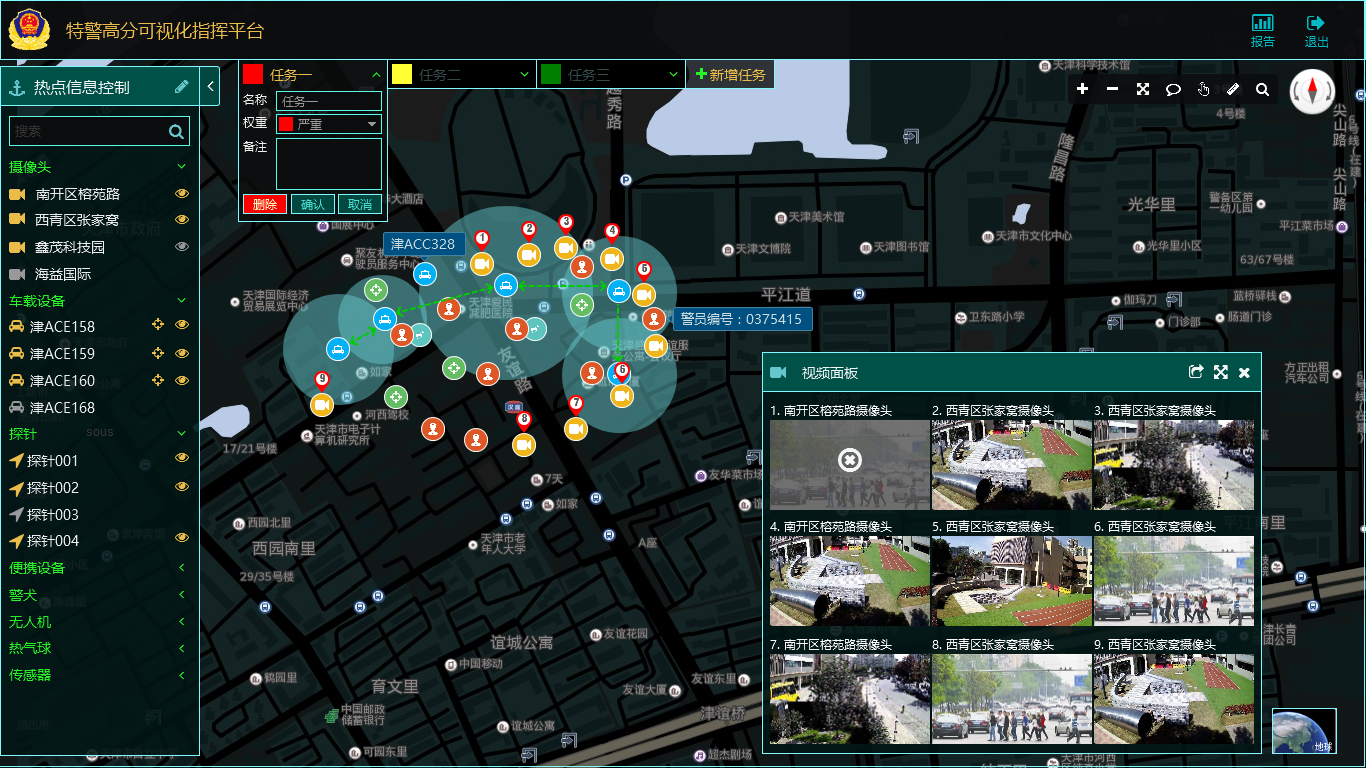
Task: Click the zoom out minus map tool
Action: pos(1112,89)
